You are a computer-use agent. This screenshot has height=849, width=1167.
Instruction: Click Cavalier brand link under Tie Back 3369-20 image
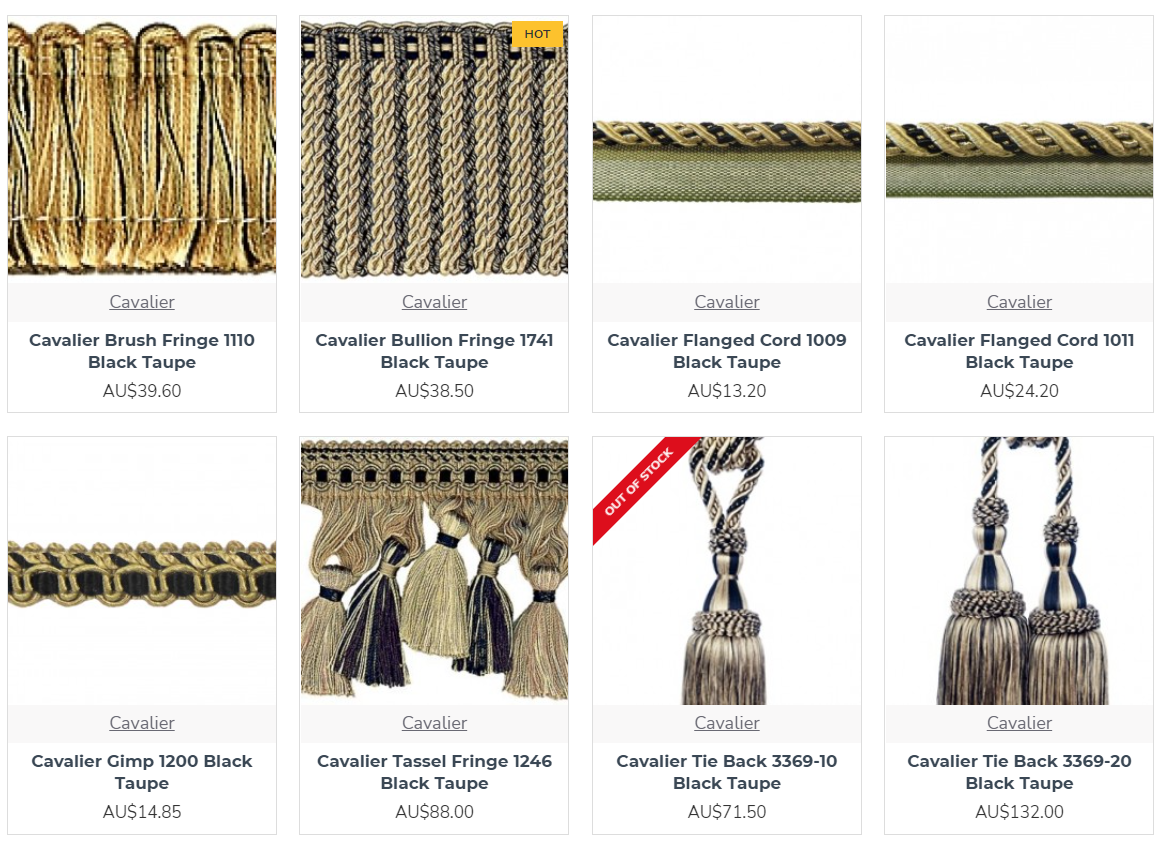click(x=1019, y=723)
